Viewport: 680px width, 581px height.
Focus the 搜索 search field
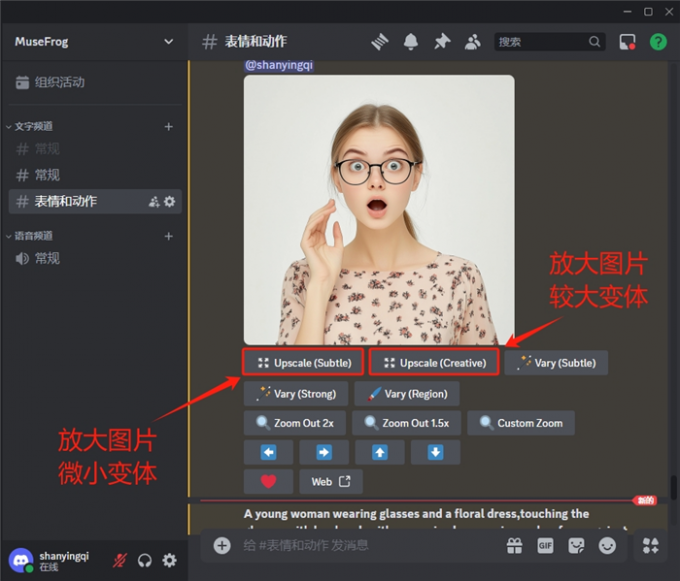549,42
